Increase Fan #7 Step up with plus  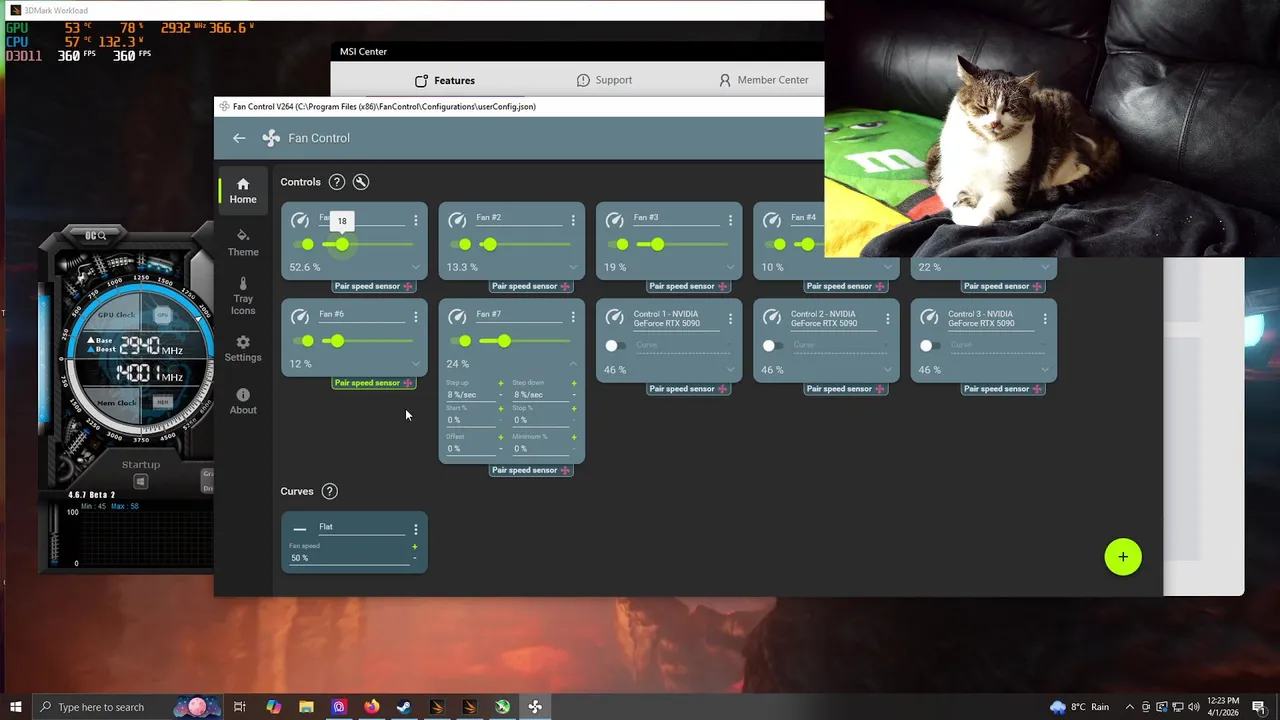[501, 383]
